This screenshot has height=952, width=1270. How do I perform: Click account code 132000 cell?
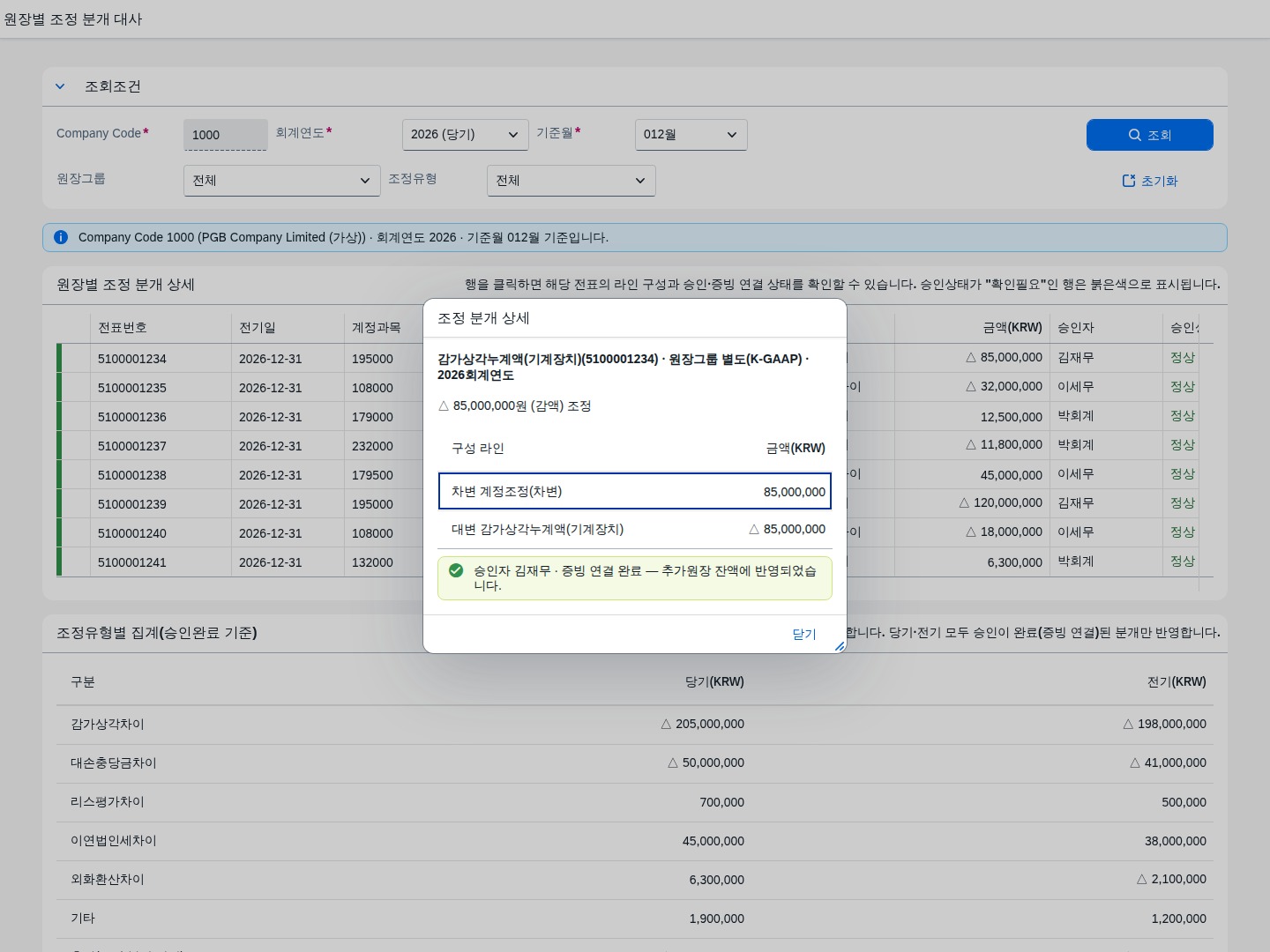point(372,562)
